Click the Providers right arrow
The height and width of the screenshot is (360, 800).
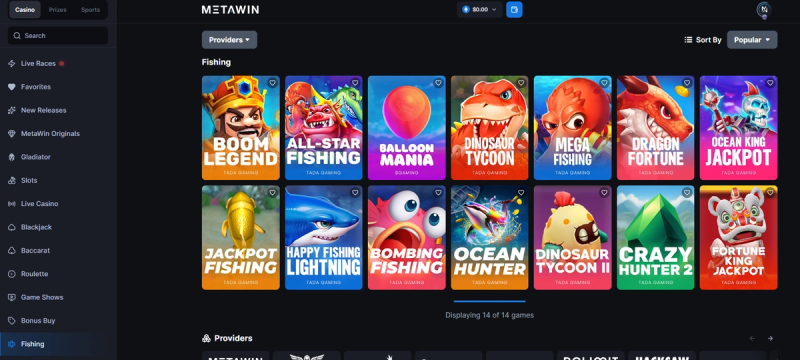770,339
